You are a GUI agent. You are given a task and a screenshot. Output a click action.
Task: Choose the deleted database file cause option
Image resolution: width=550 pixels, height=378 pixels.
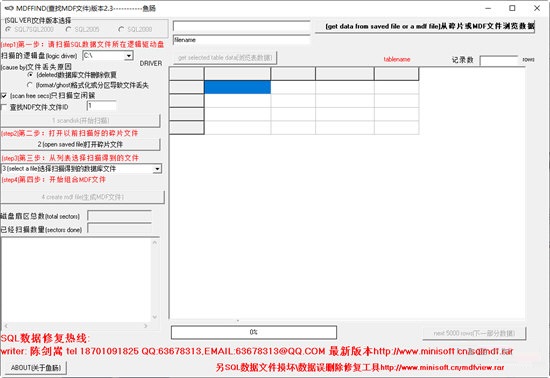point(30,75)
